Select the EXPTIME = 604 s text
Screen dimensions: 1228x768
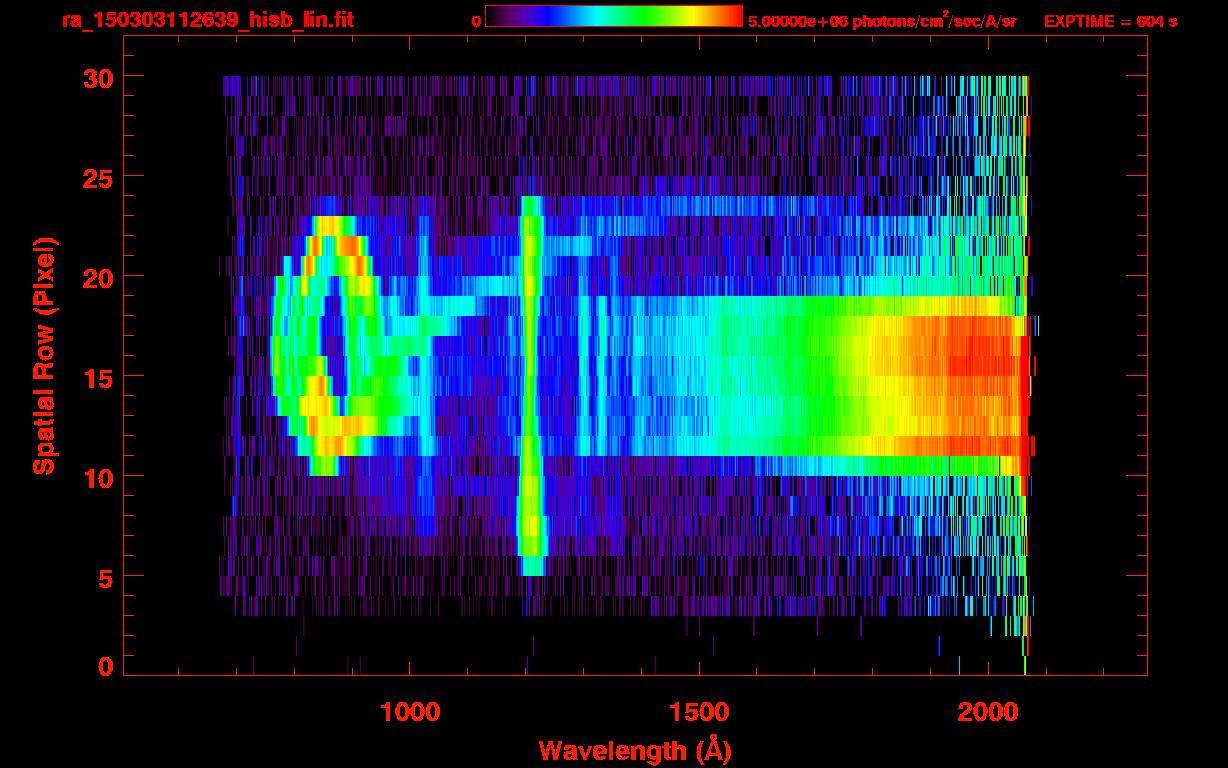pos(1110,20)
